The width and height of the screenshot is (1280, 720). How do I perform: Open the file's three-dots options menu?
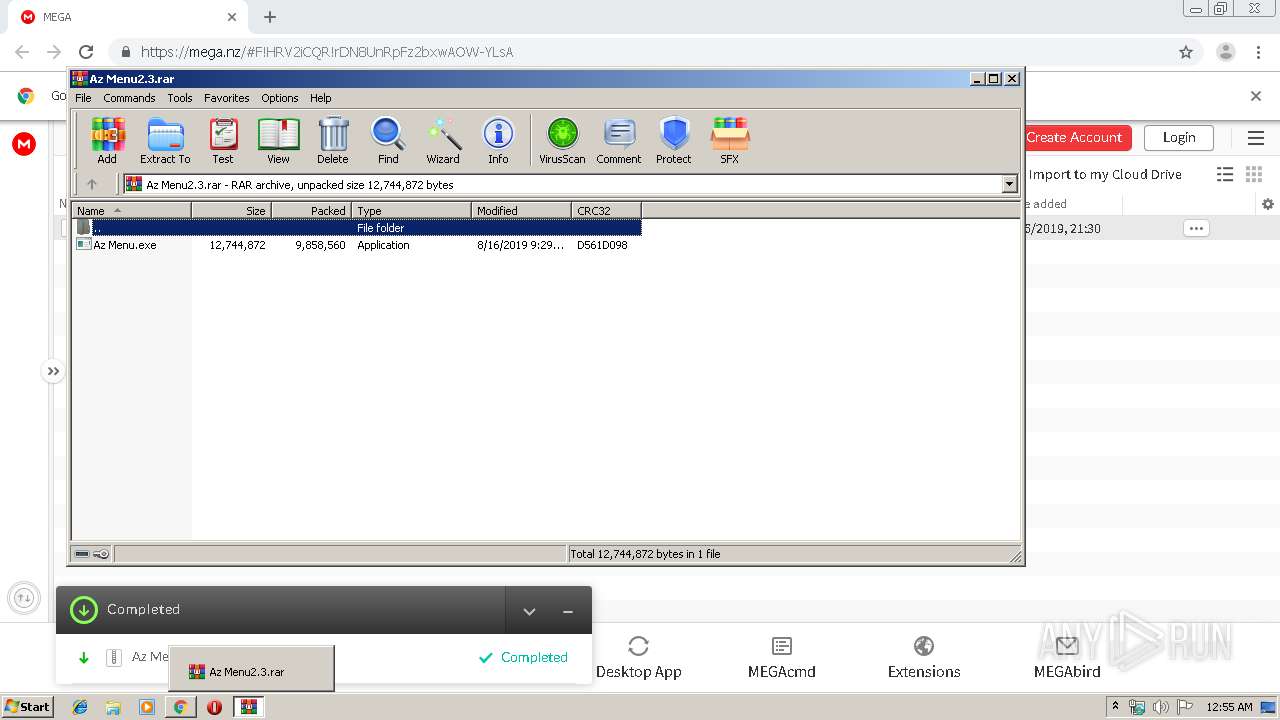(x=1196, y=228)
